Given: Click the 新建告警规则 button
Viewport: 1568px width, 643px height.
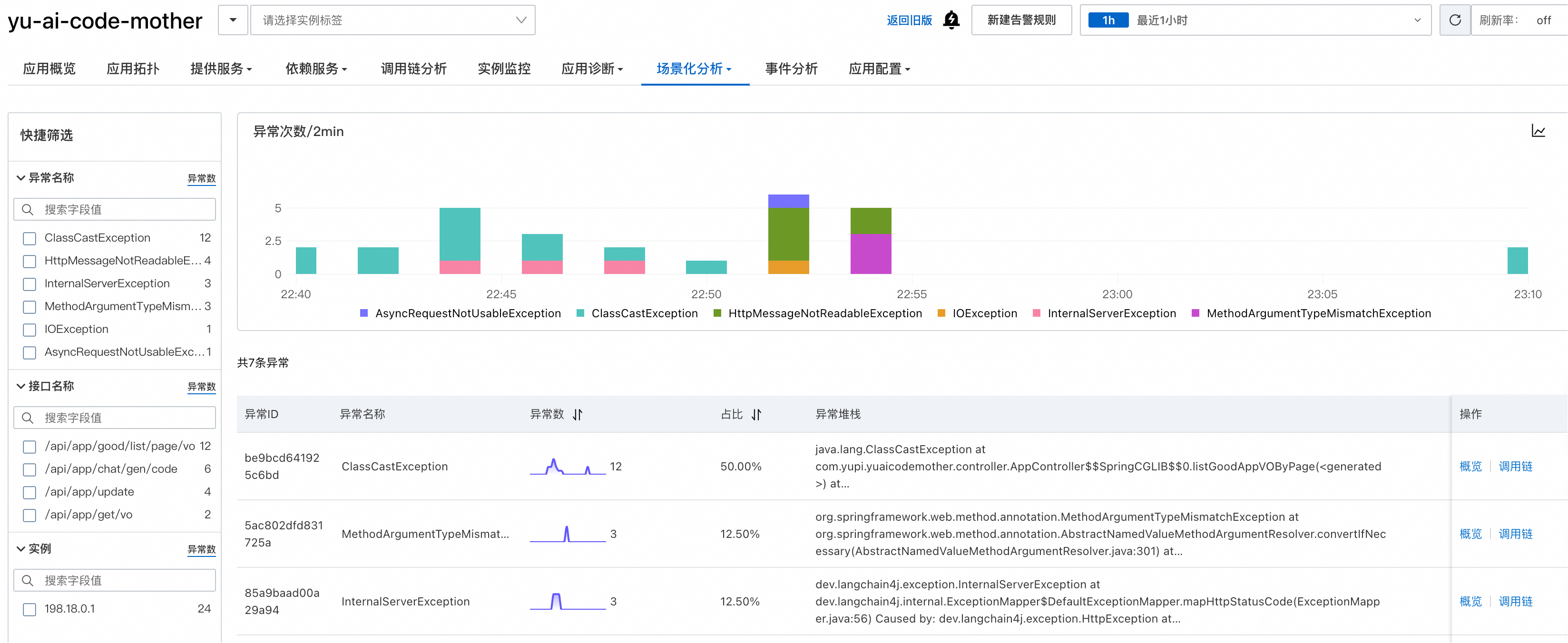Looking at the screenshot, I should (1021, 20).
